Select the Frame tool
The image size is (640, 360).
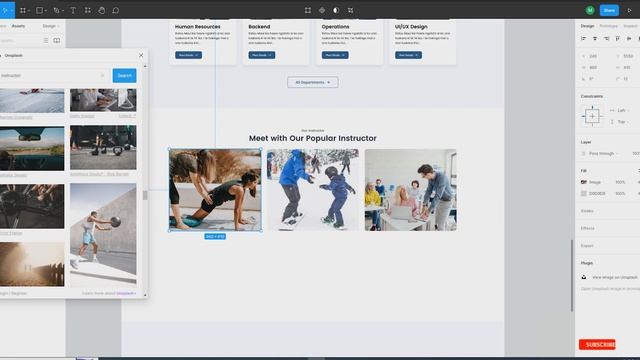point(23,10)
